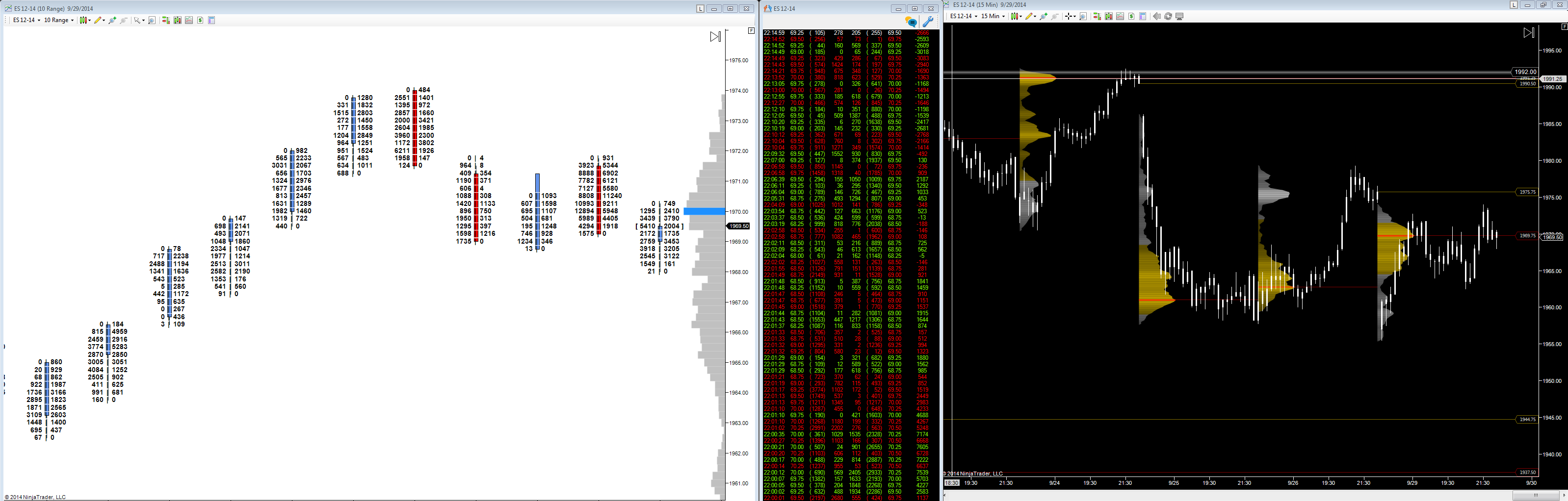Click the 1975.75 price line label
This screenshot has height=501, width=1568.
coord(1527,192)
